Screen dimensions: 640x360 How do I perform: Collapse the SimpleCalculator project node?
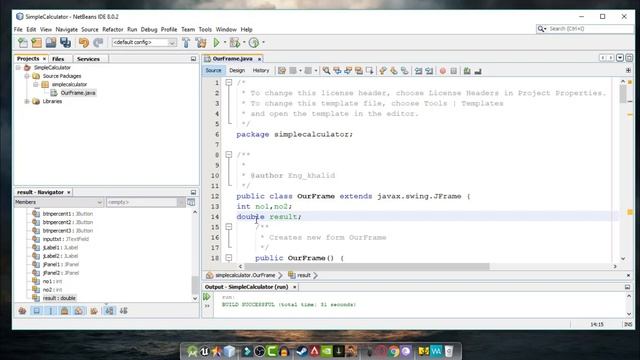click(18, 68)
